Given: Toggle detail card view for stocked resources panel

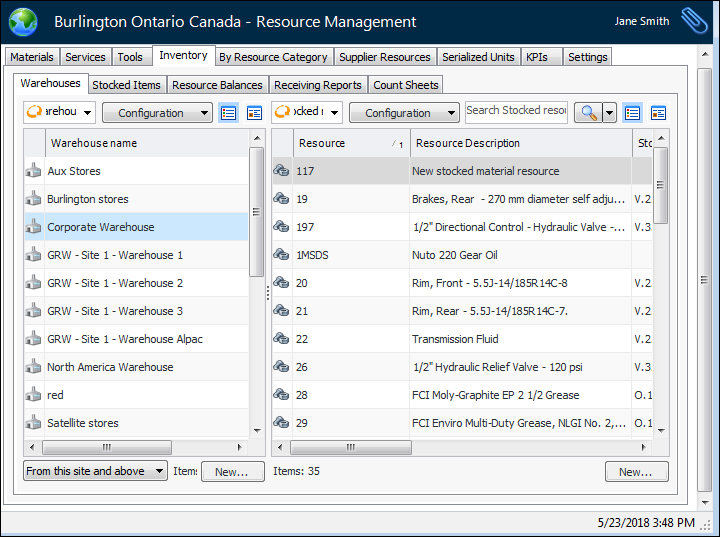Looking at the screenshot, I should pos(658,113).
